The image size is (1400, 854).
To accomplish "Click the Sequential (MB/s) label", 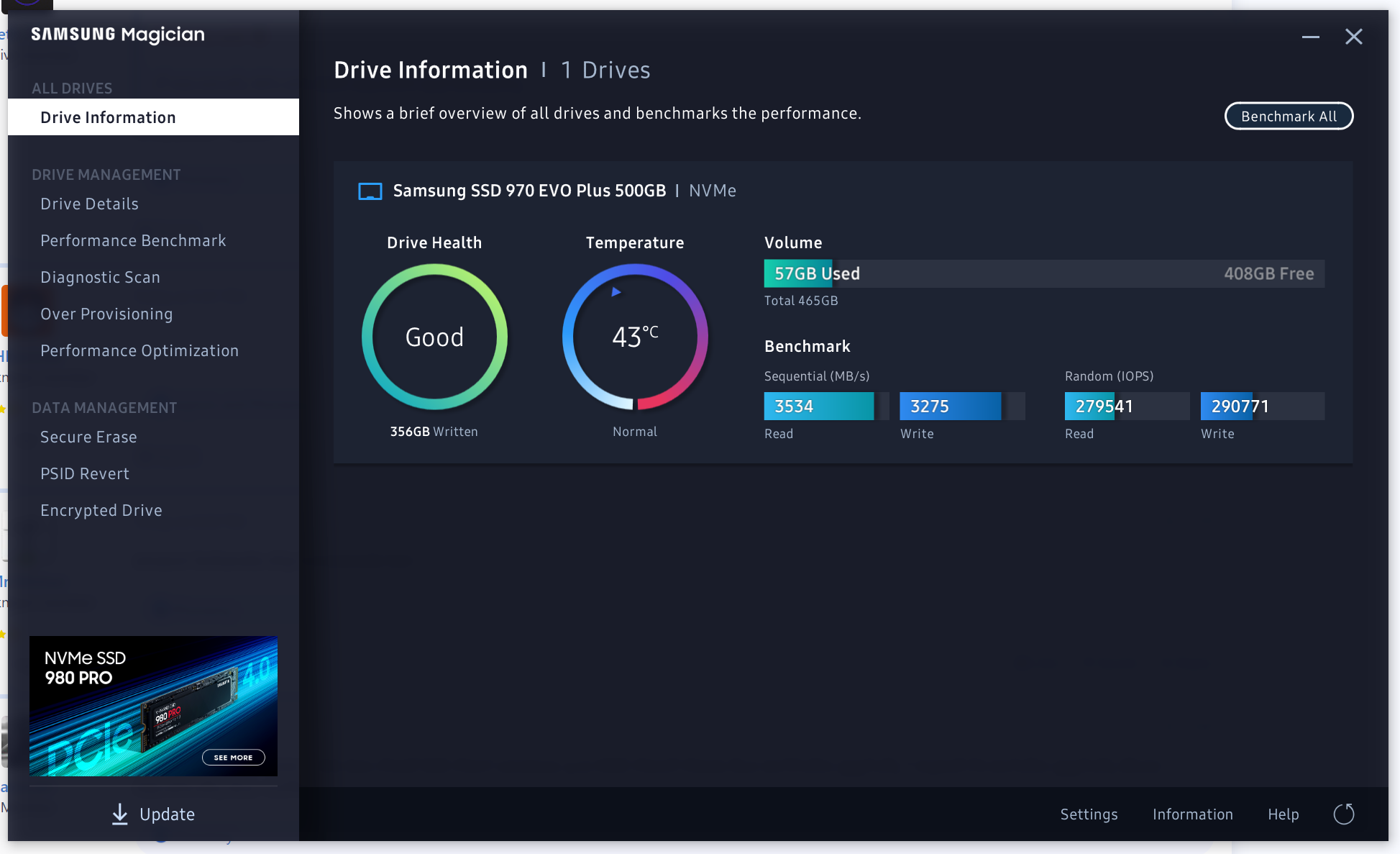I will [x=816, y=376].
